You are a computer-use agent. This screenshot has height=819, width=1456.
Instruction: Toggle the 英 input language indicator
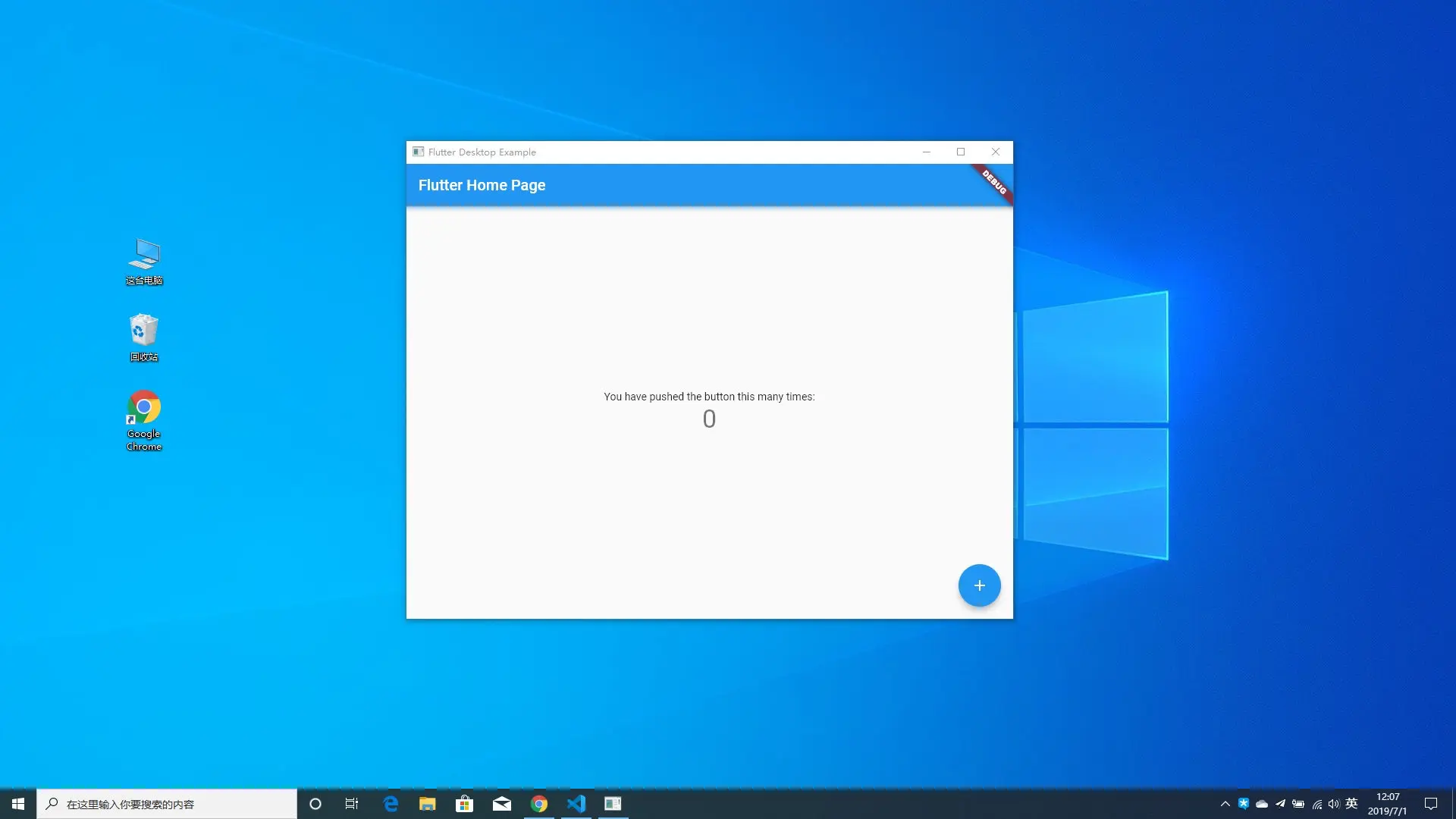click(1351, 804)
